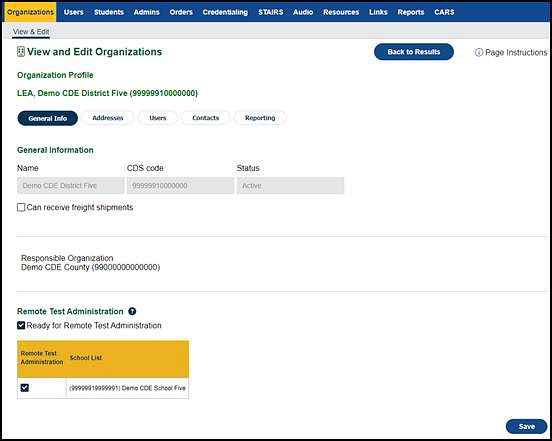
Task: Uncheck Ready for Remote Test Administration
Action: click(21, 325)
